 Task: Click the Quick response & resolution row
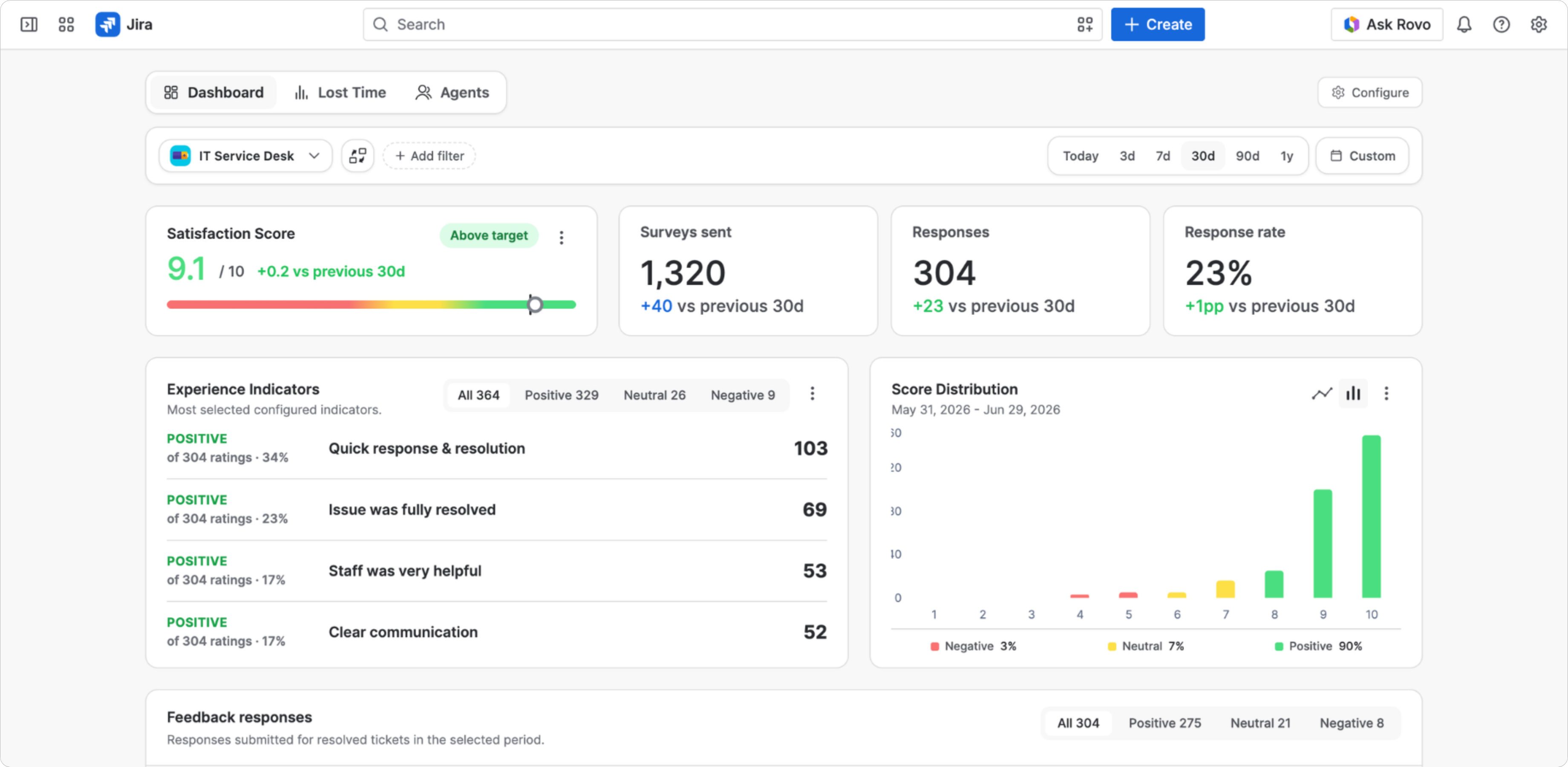pos(497,449)
